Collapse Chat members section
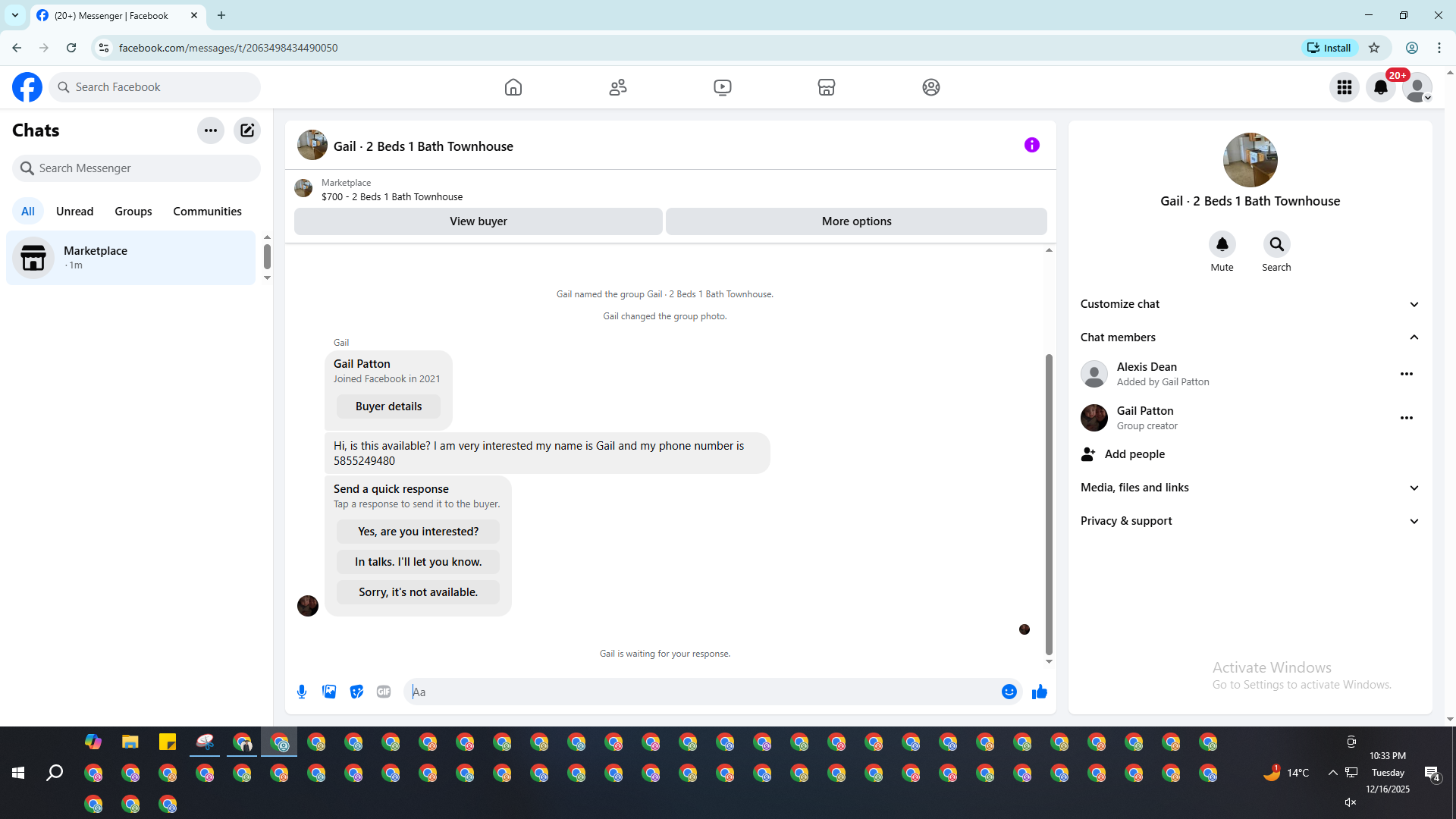Image resolution: width=1456 pixels, height=819 pixels. click(1250, 337)
